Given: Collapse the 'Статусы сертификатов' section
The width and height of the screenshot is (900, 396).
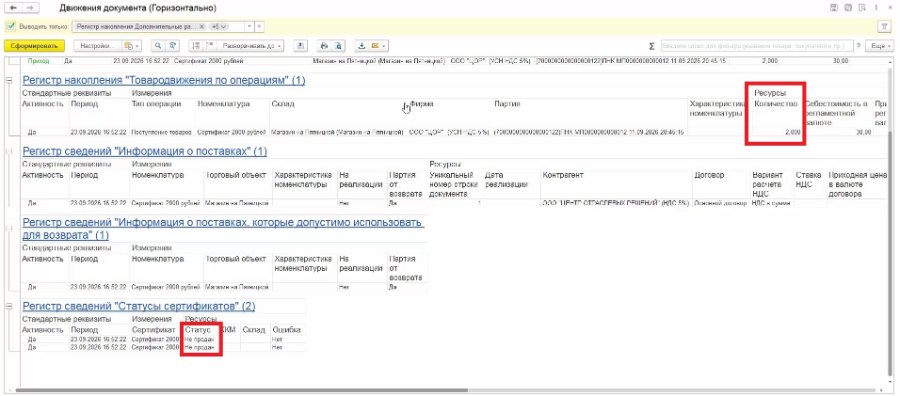Looking at the screenshot, I should 9,307.
